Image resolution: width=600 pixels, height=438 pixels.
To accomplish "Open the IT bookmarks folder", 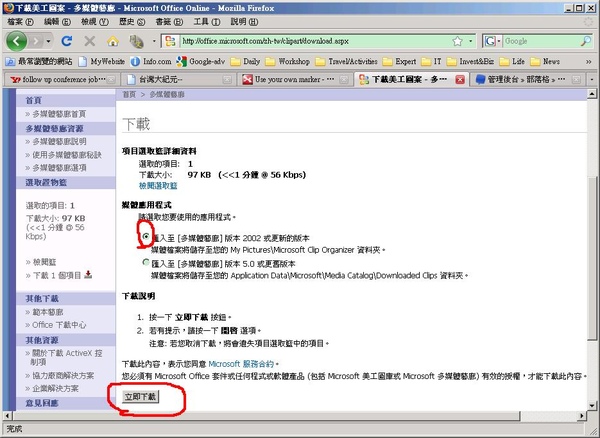I will pos(431,61).
